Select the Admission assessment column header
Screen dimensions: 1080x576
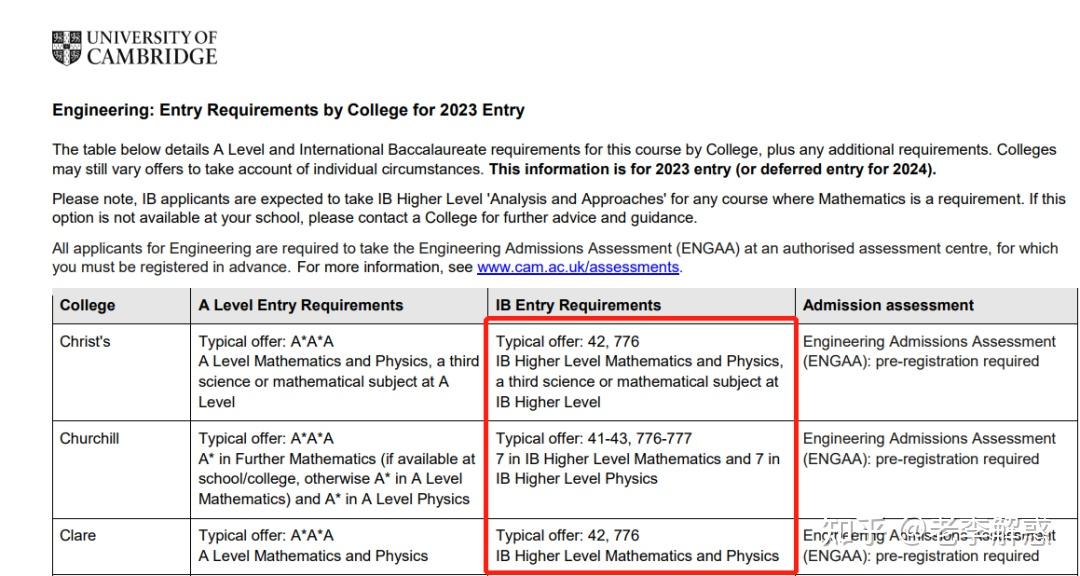(x=888, y=305)
